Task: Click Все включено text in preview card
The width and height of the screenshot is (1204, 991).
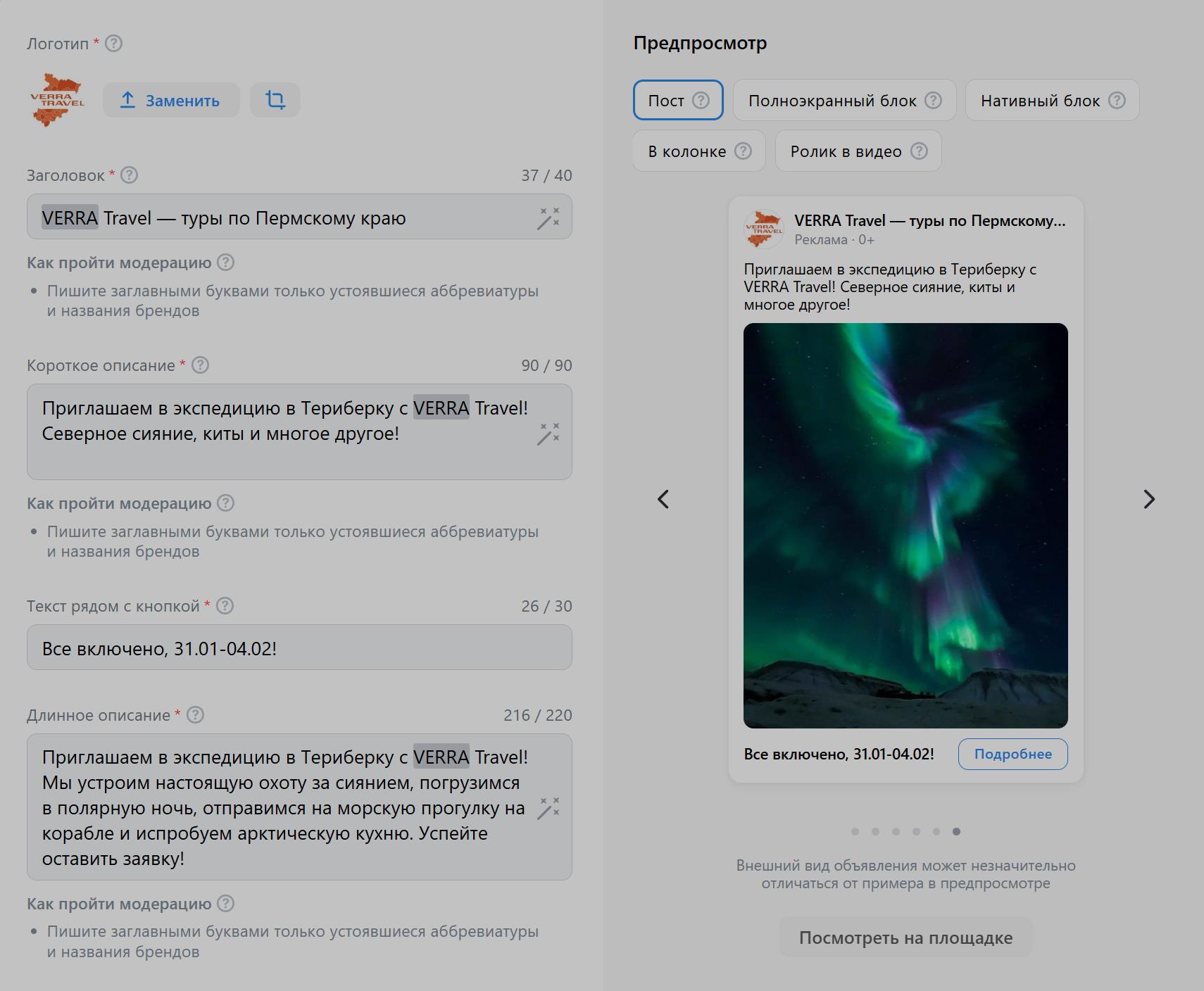Action: pyautogui.click(x=839, y=754)
